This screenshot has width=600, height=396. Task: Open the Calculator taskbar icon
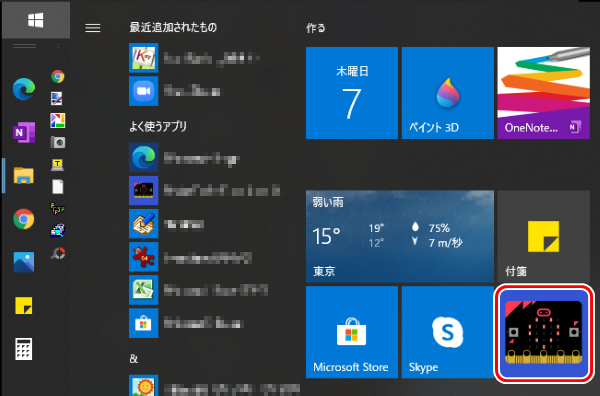click(x=24, y=349)
